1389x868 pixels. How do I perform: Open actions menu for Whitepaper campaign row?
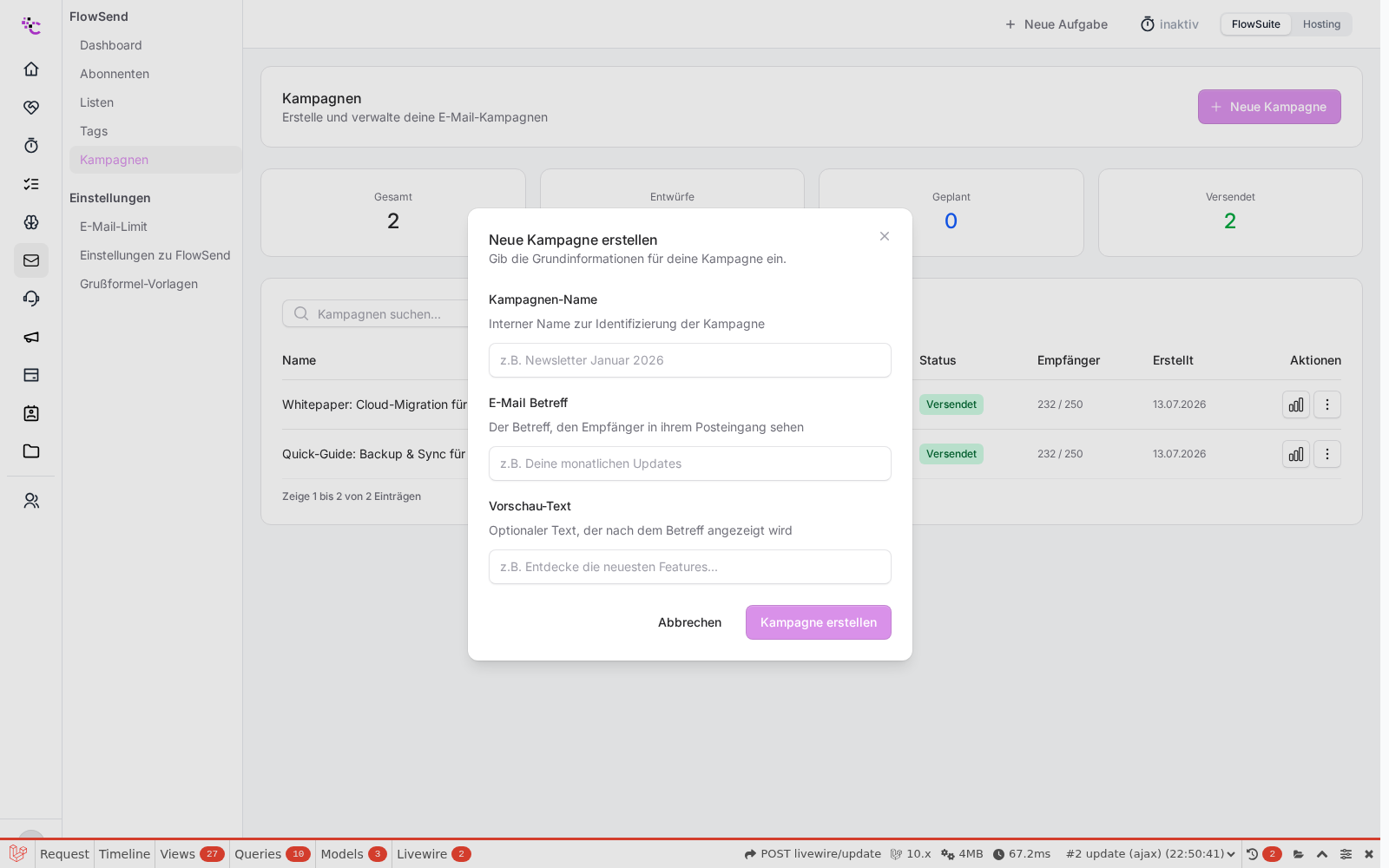(1327, 404)
